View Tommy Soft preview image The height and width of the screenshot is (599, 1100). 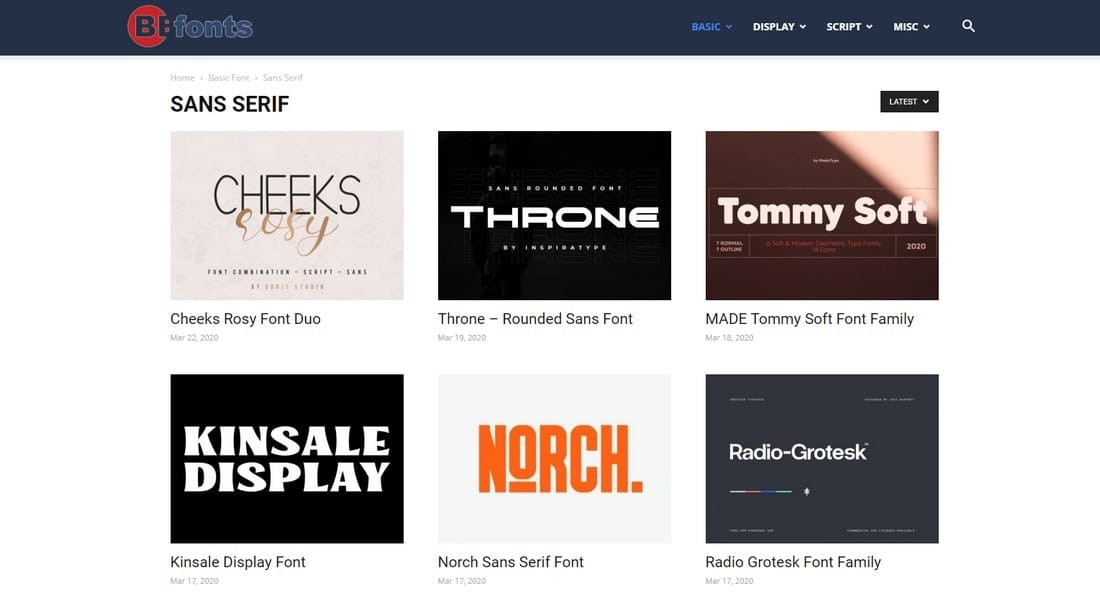pos(822,215)
